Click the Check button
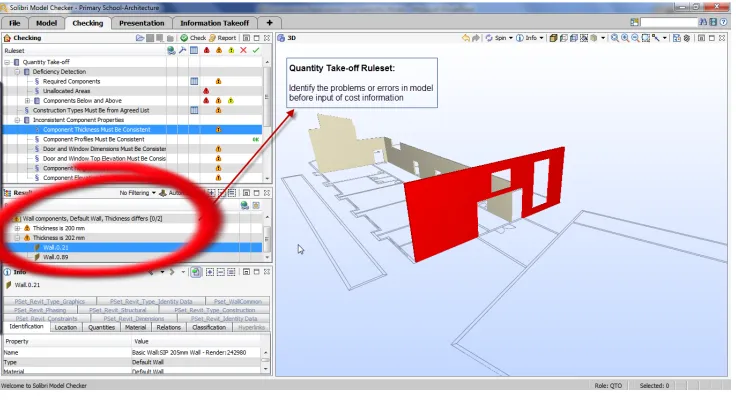 pyautogui.click(x=193, y=38)
